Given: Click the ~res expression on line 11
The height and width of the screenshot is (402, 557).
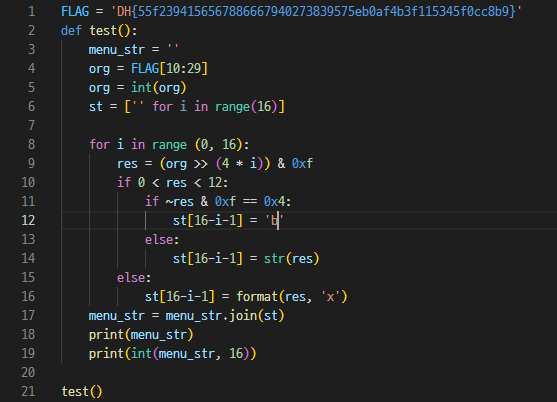Looking at the screenshot, I should [179, 202].
